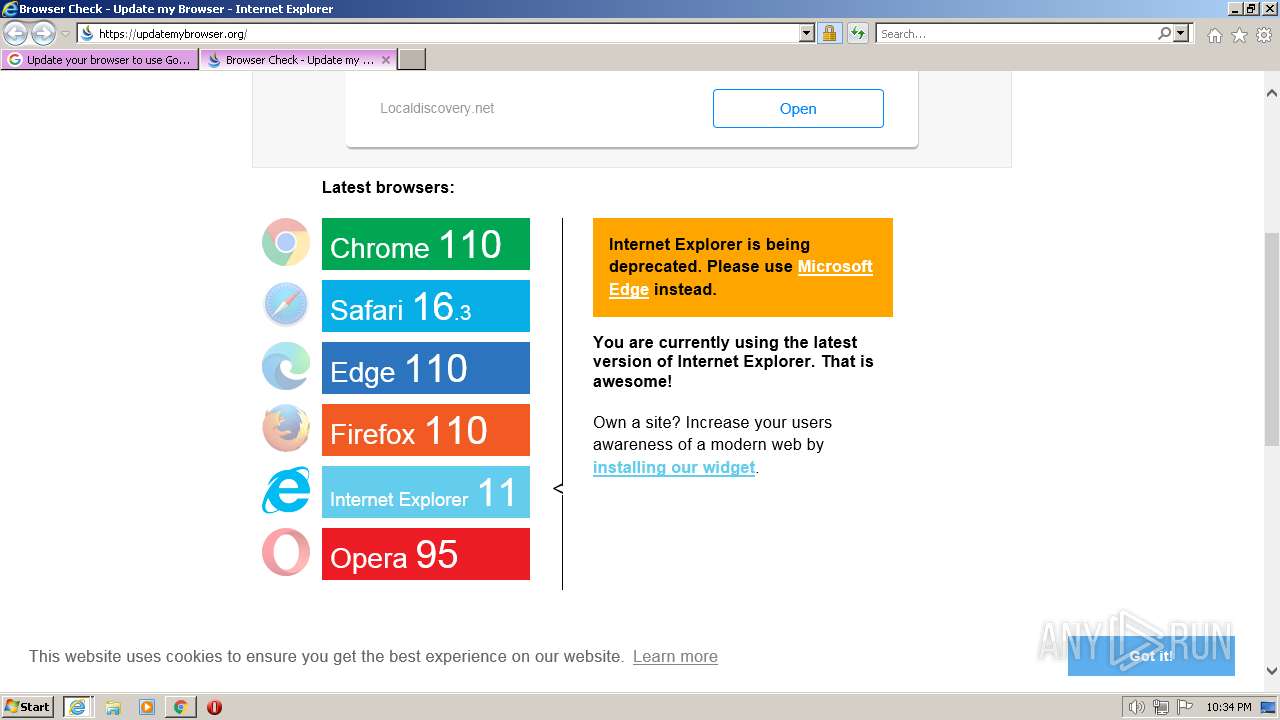View the security lock report icon
The width and height of the screenshot is (1280, 720).
[829, 34]
